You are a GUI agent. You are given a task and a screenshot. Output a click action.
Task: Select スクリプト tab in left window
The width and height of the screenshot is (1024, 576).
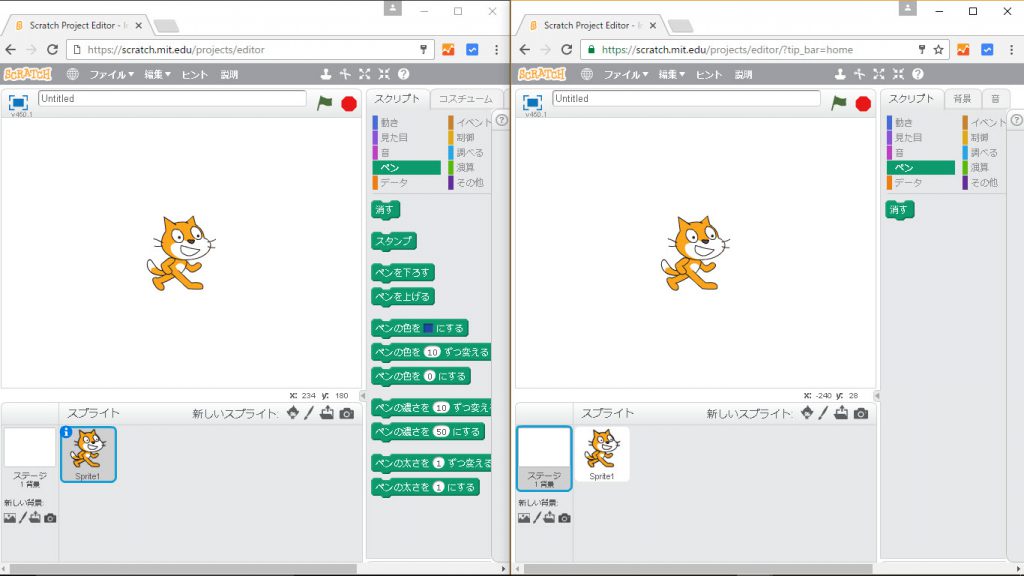tap(397, 99)
